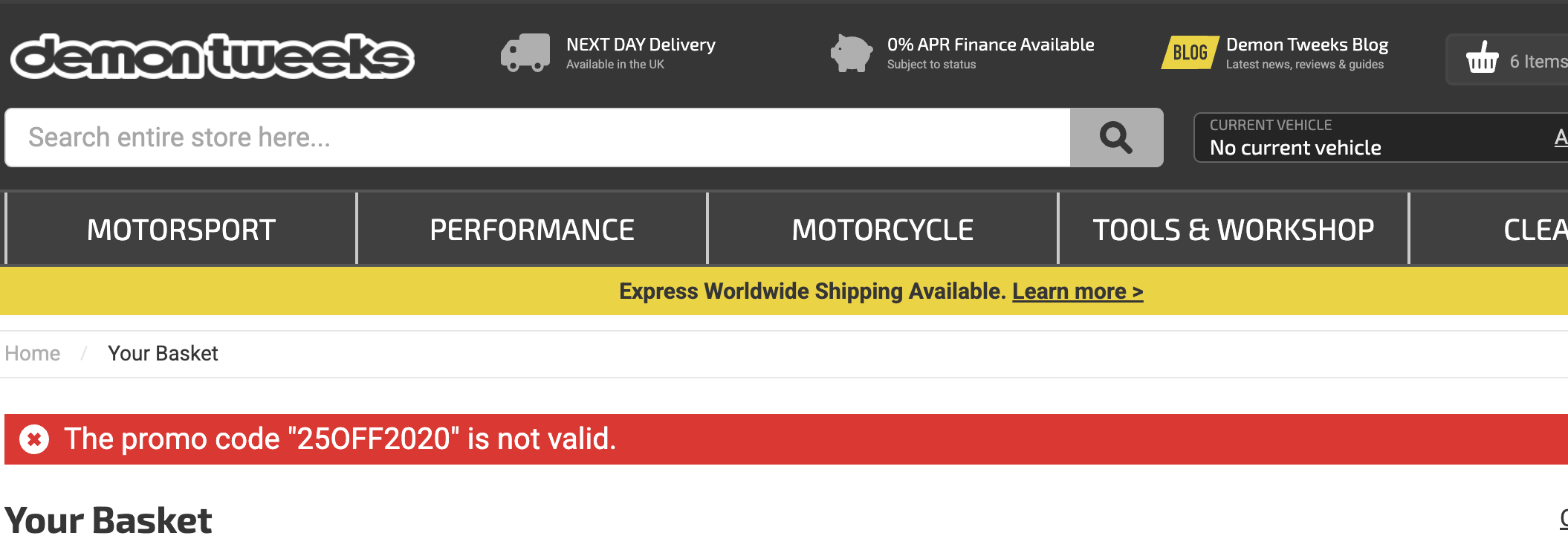This screenshot has height=556, width=1568.
Task: View the 6 Items basket summary
Action: point(1538,62)
